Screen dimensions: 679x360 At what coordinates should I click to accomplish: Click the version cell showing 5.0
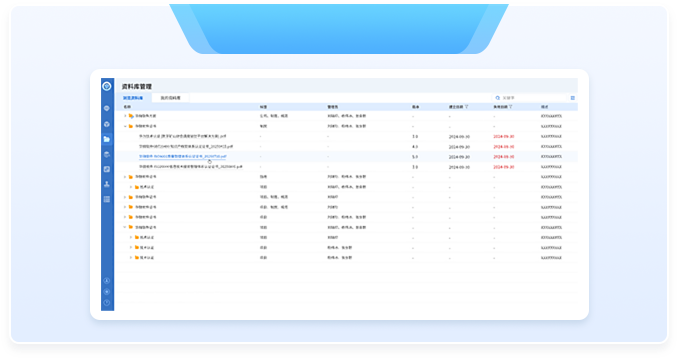pos(415,157)
